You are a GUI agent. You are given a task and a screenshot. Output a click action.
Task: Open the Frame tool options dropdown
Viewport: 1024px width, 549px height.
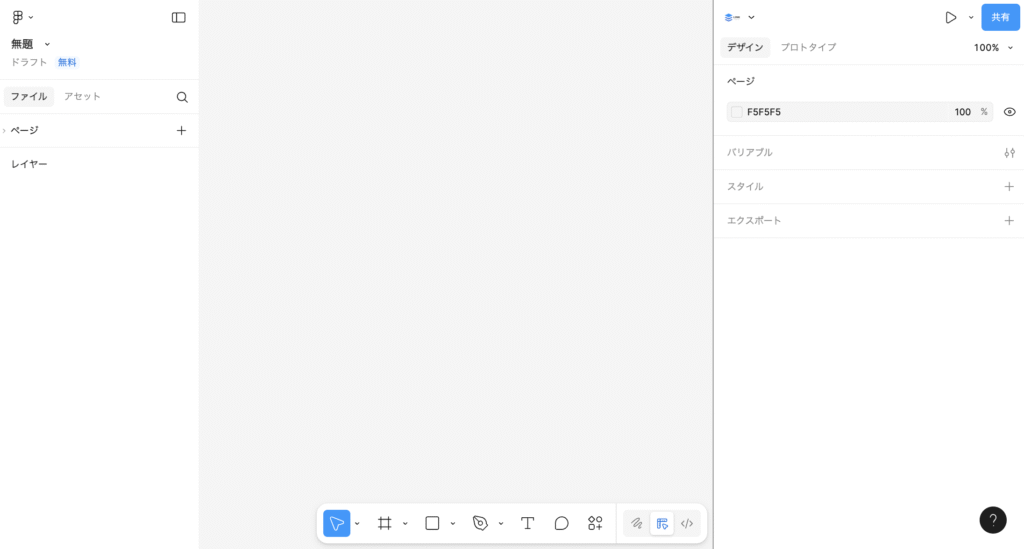(405, 524)
